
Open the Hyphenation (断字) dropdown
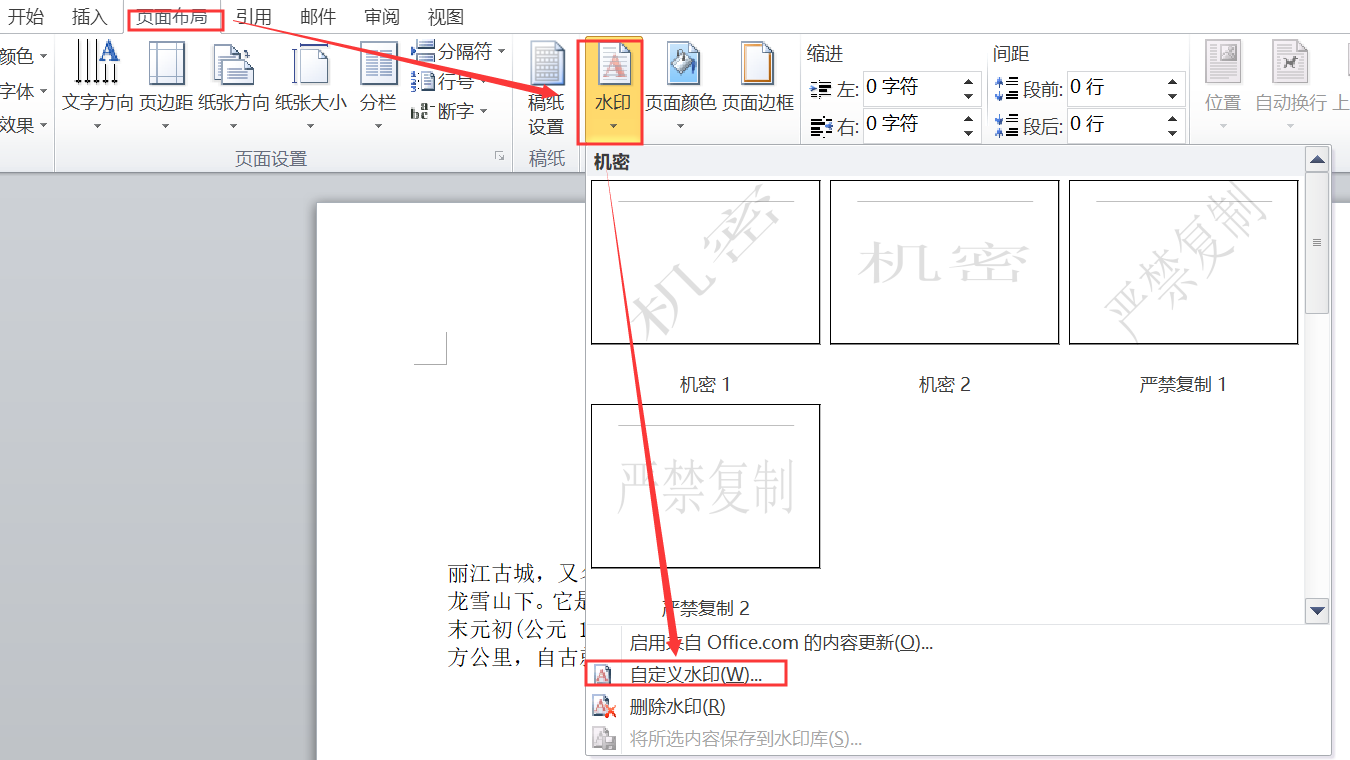[x=450, y=111]
